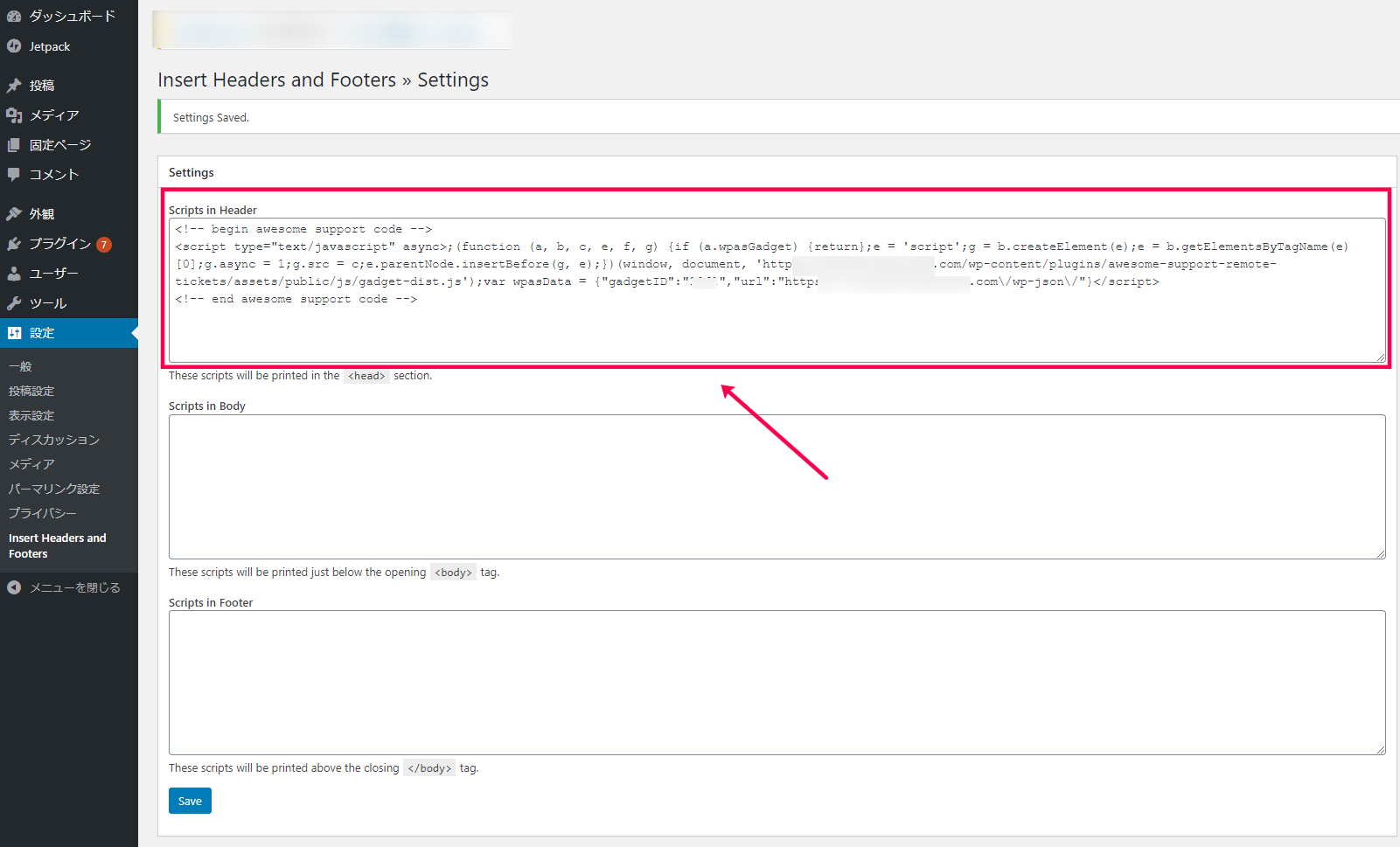The height and width of the screenshot is (847, 1400).
Task: Select the 設定 settings menu
Action: click(69, 333)
